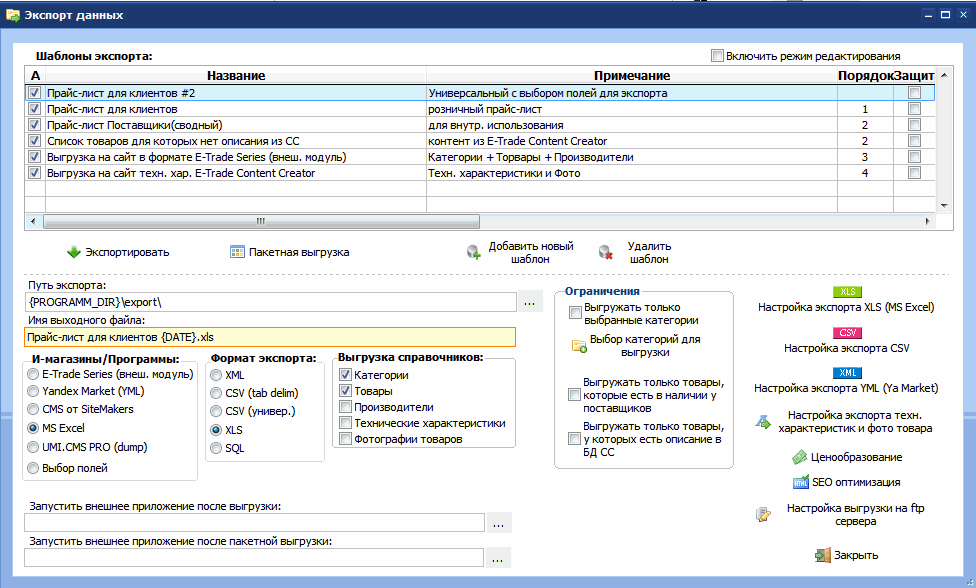Click the Порядок column header
This screenshot has width=976, height=588.
click(x=865, y=75)
